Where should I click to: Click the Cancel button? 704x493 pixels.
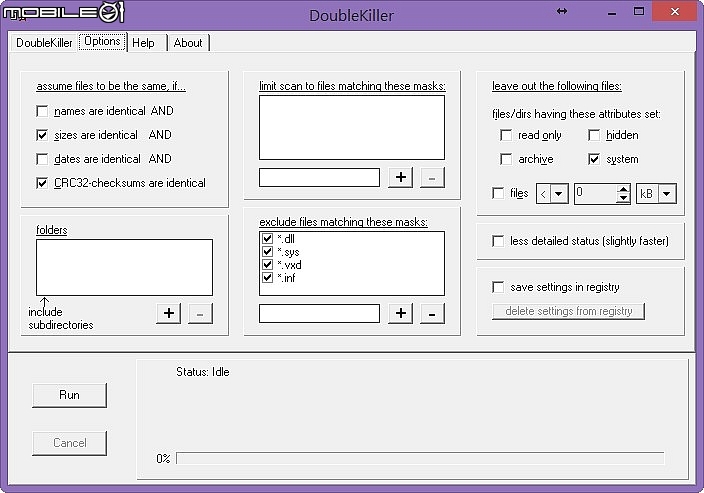(x=69, y=443)
